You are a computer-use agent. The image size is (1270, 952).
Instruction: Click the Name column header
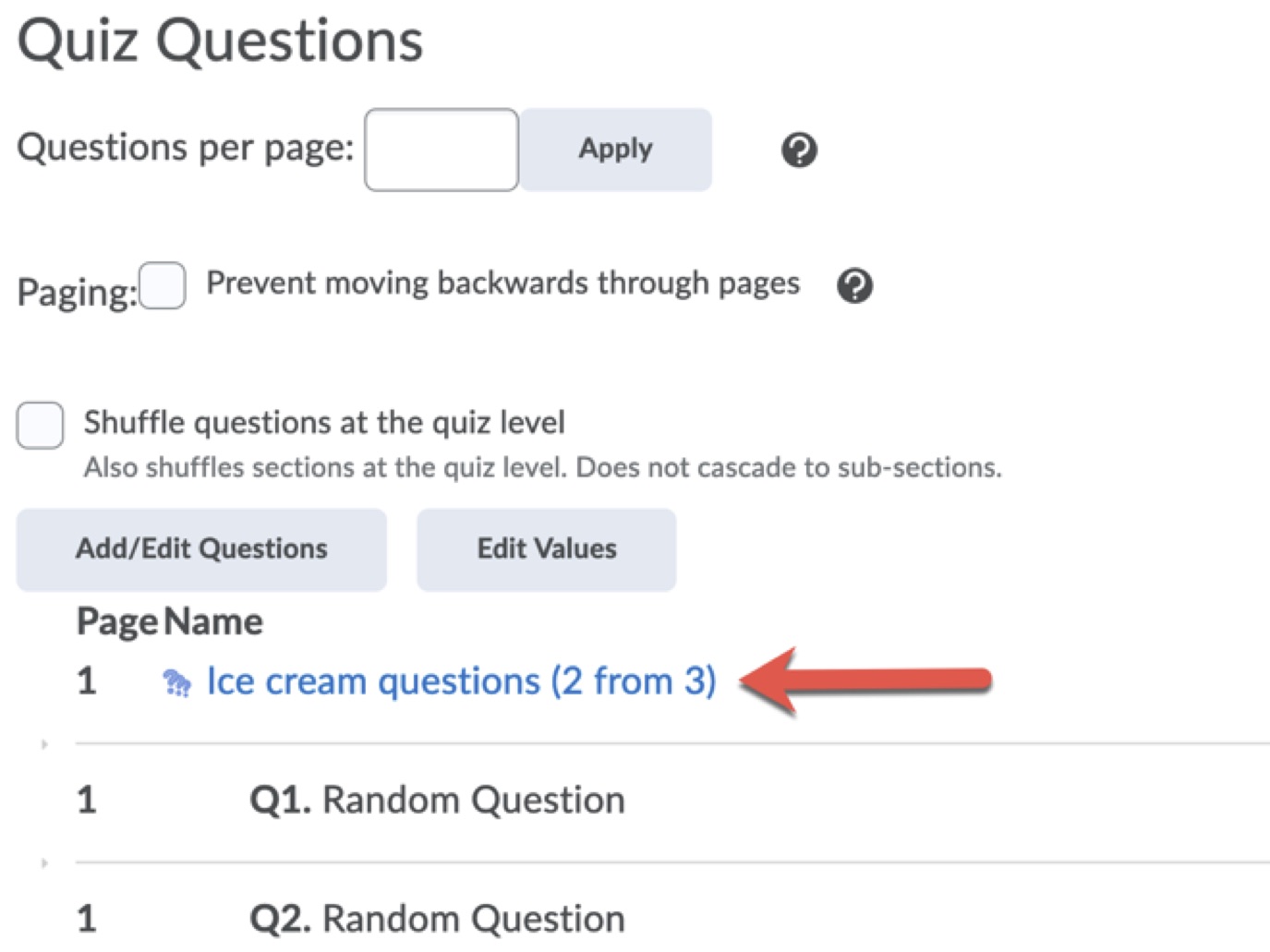coord(214,621)
